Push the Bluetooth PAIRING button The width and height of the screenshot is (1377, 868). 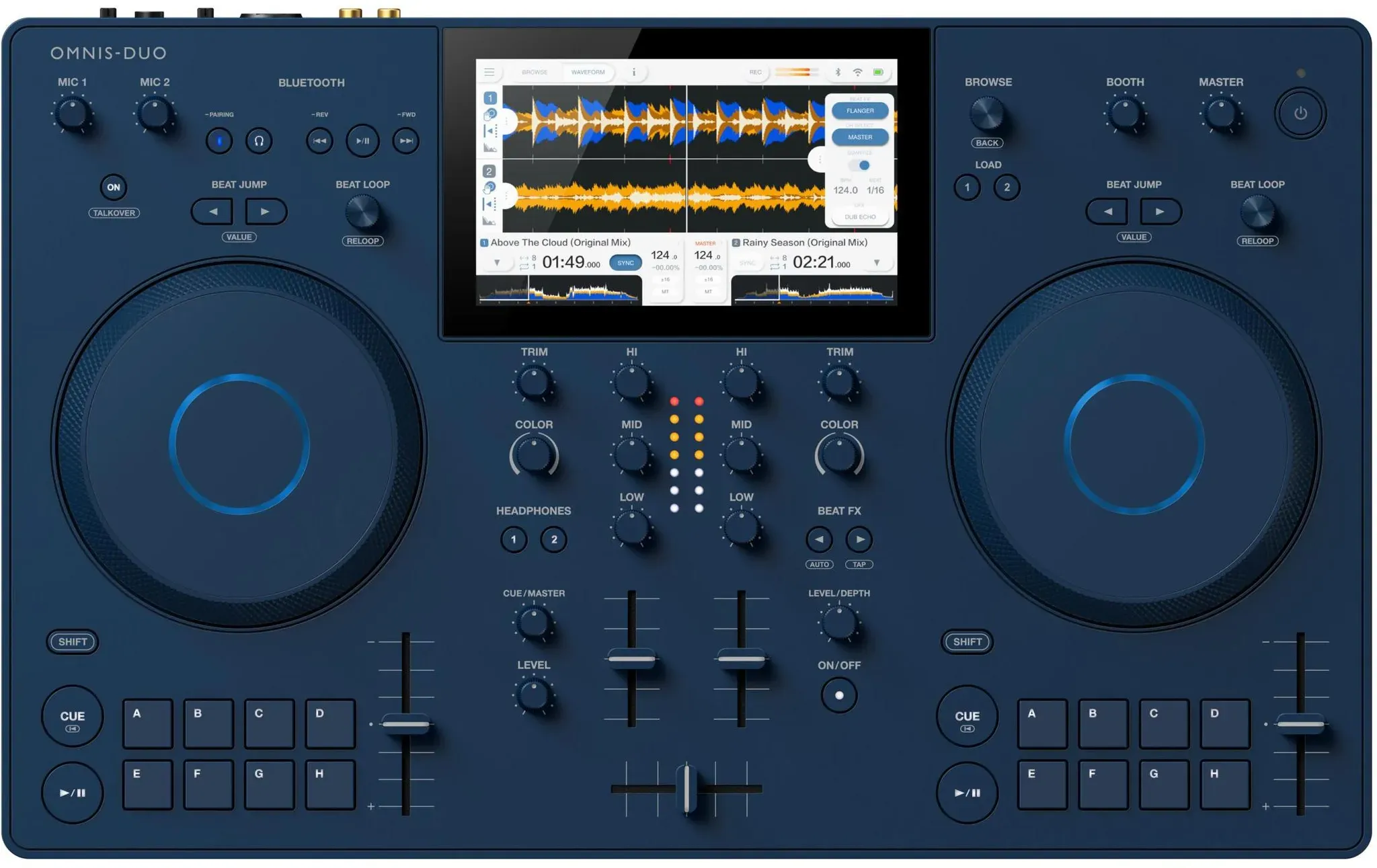pyautogui.click(x=219, y=141)
